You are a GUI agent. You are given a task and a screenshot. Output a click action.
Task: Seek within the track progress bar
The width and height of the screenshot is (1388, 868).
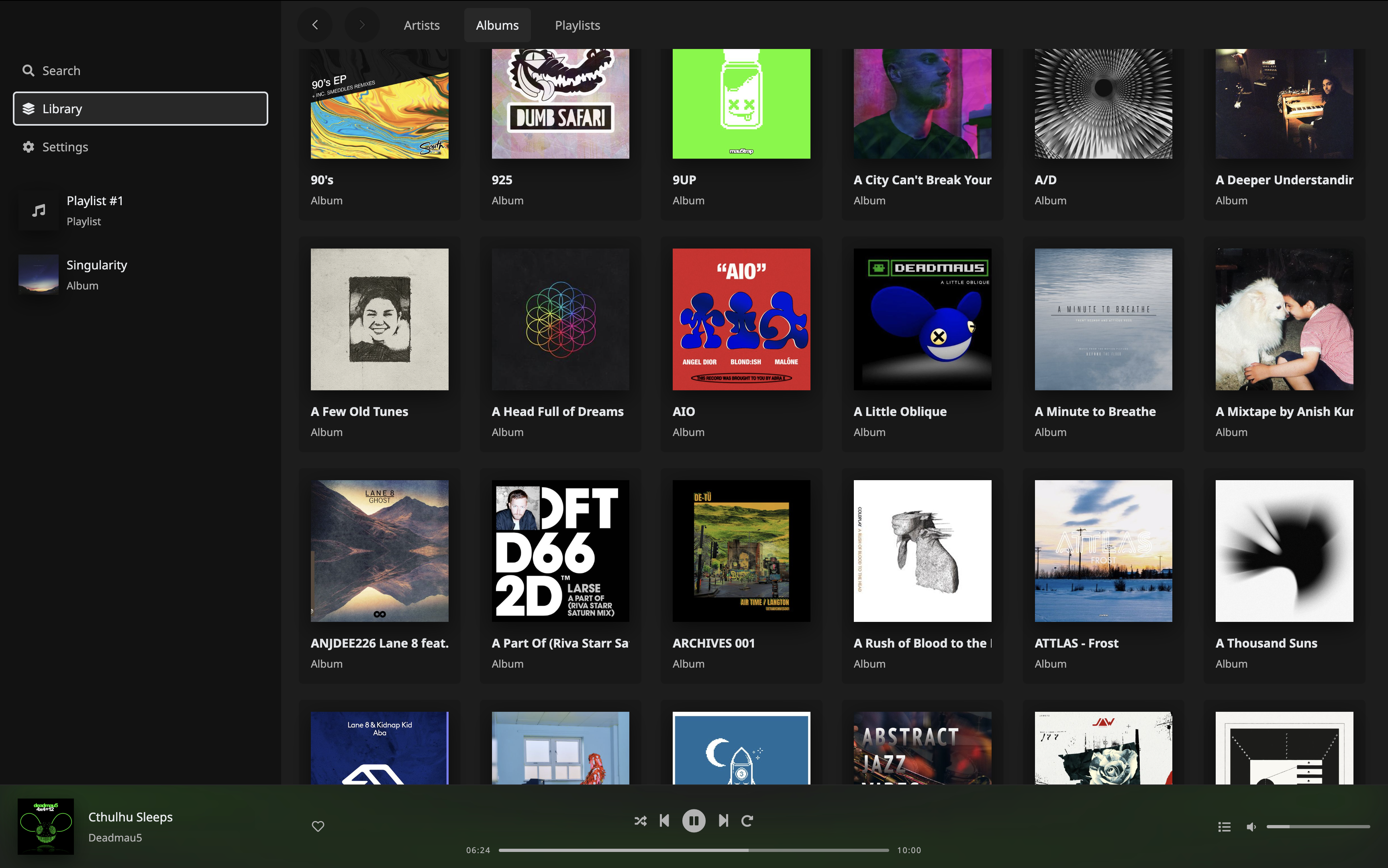tap(694, 850)
